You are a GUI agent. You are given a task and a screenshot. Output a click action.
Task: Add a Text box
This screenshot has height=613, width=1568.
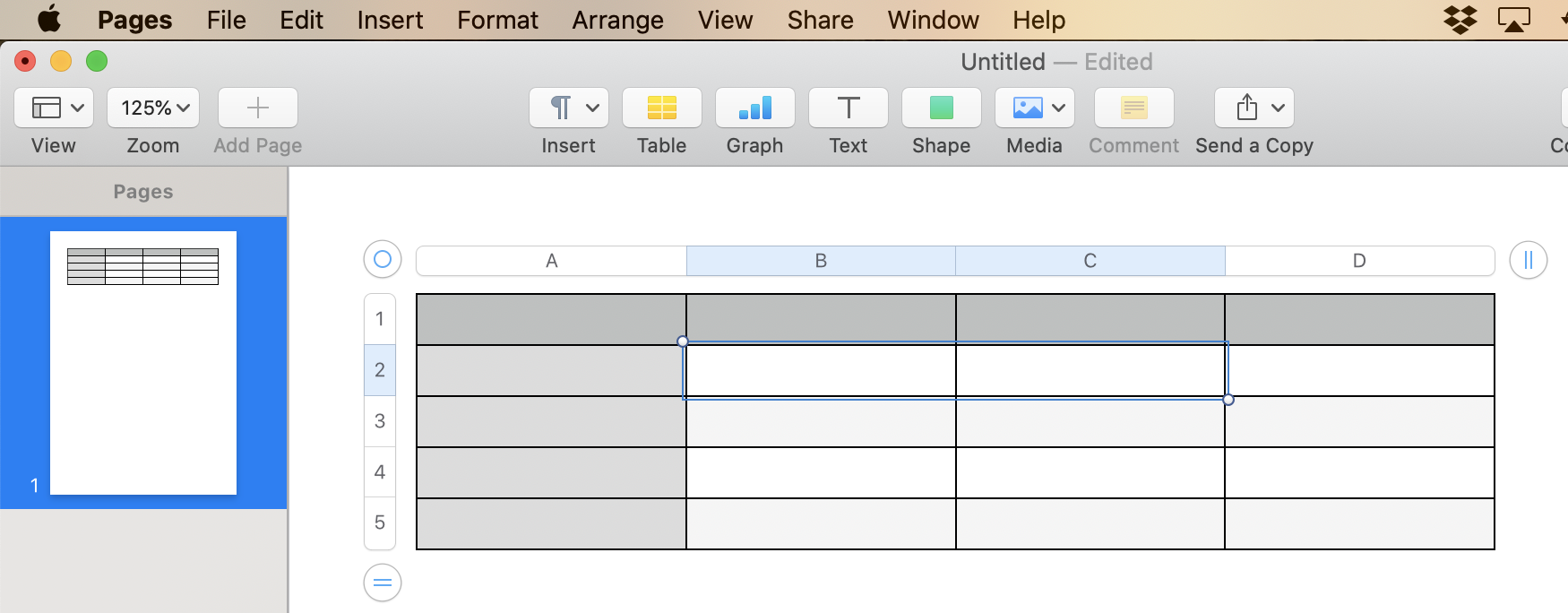tap(848, 108)
